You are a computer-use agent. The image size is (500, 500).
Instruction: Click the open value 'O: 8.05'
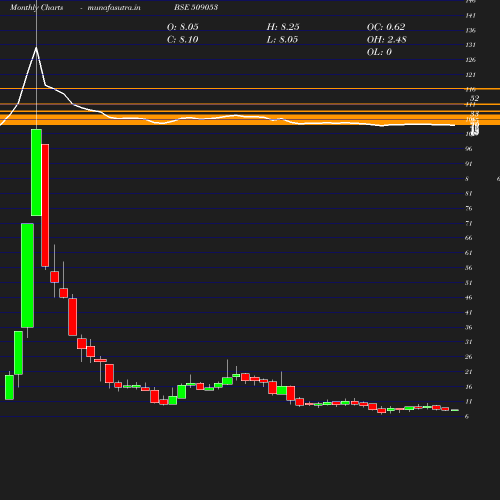click(x=182, y=27)
